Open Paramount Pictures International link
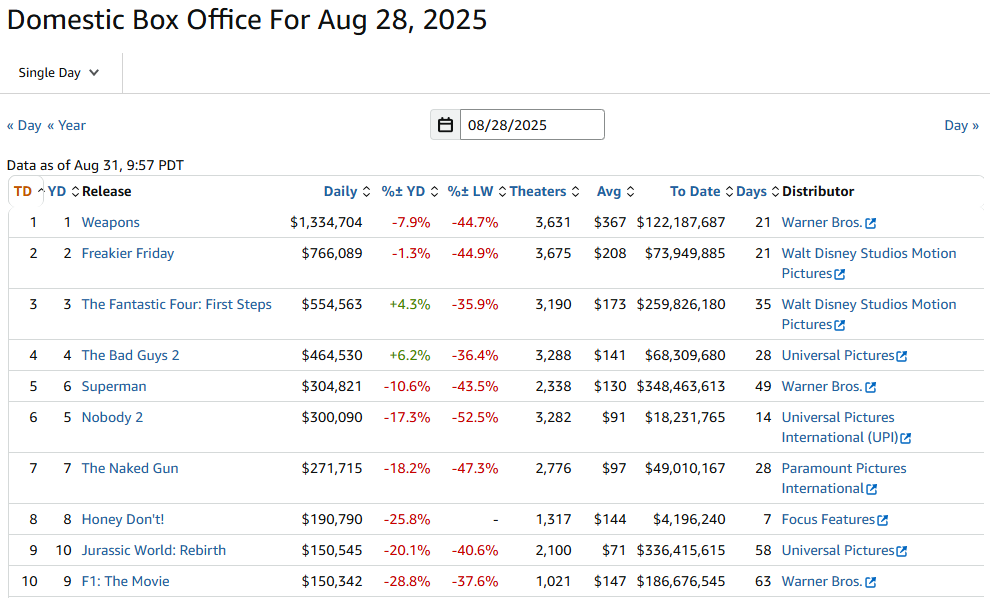 (x=844, y=479)
